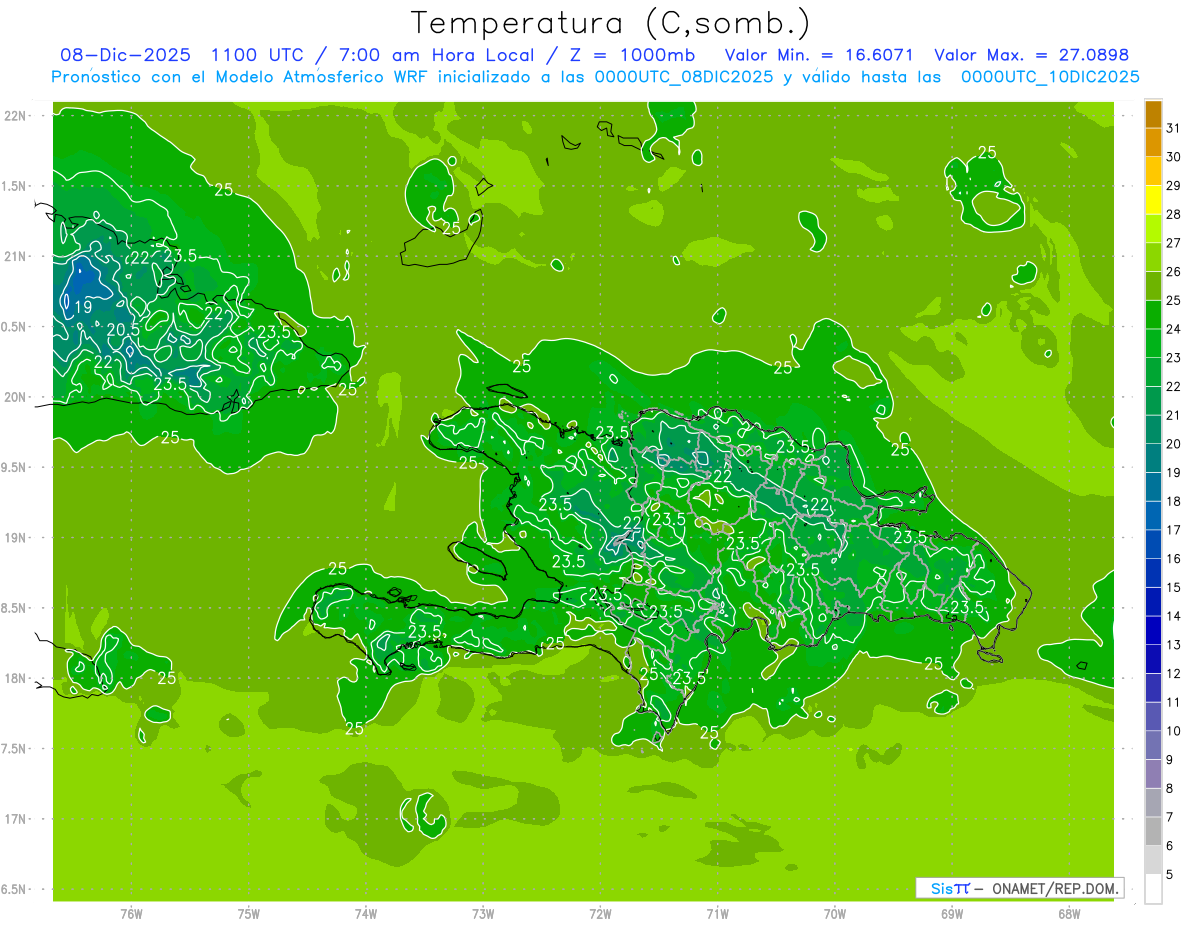Pick purple color bar segment between 8 and 9
Image resolution: width=1200 pixels, height=927 pixels.
(1153, 774)
